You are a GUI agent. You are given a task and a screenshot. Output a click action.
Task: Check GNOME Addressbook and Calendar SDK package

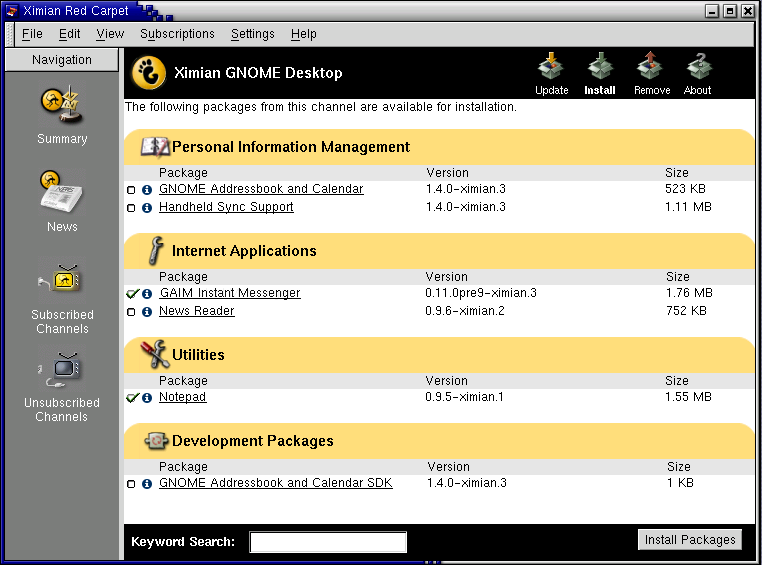[x=131, y=484]
